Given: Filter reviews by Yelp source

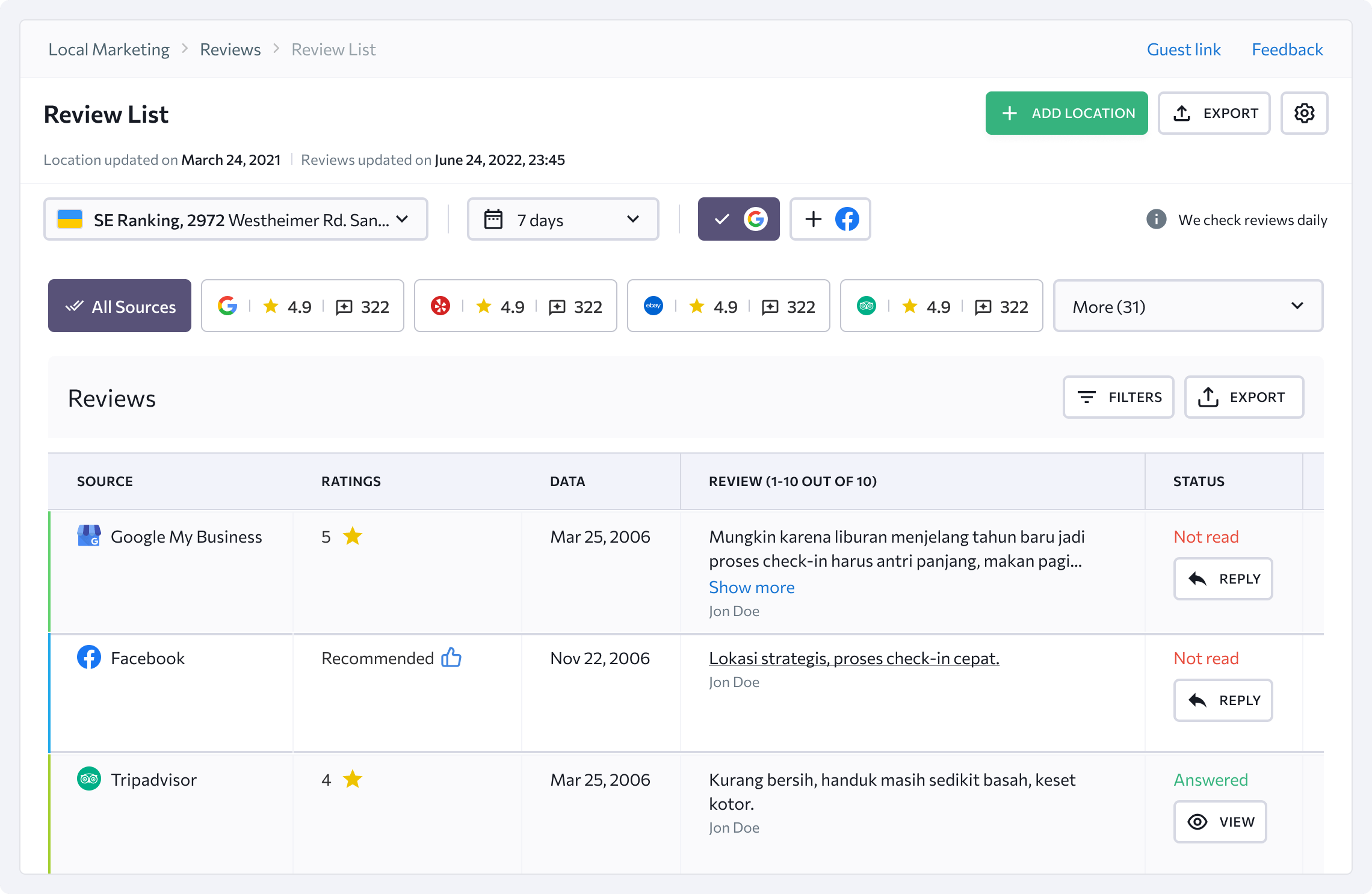Looking at the screenshot, I should click(x=516, y=306).
